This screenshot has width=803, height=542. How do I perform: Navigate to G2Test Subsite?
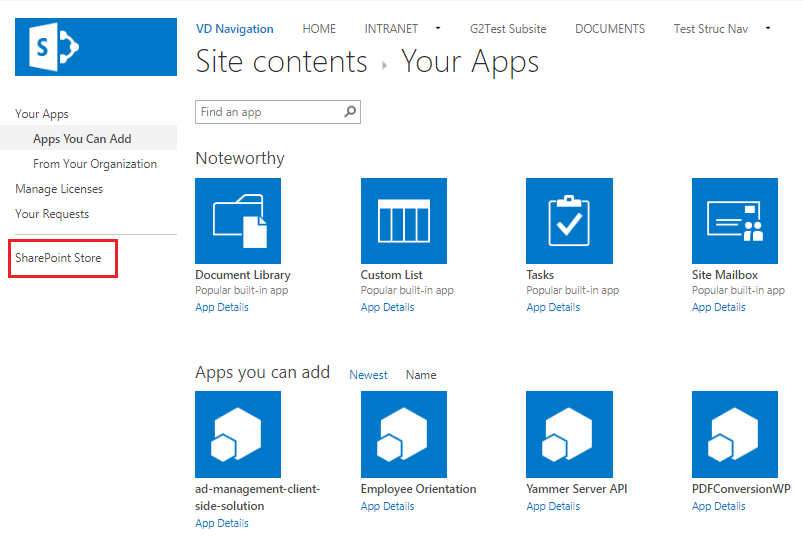click(x=508, y=29)
